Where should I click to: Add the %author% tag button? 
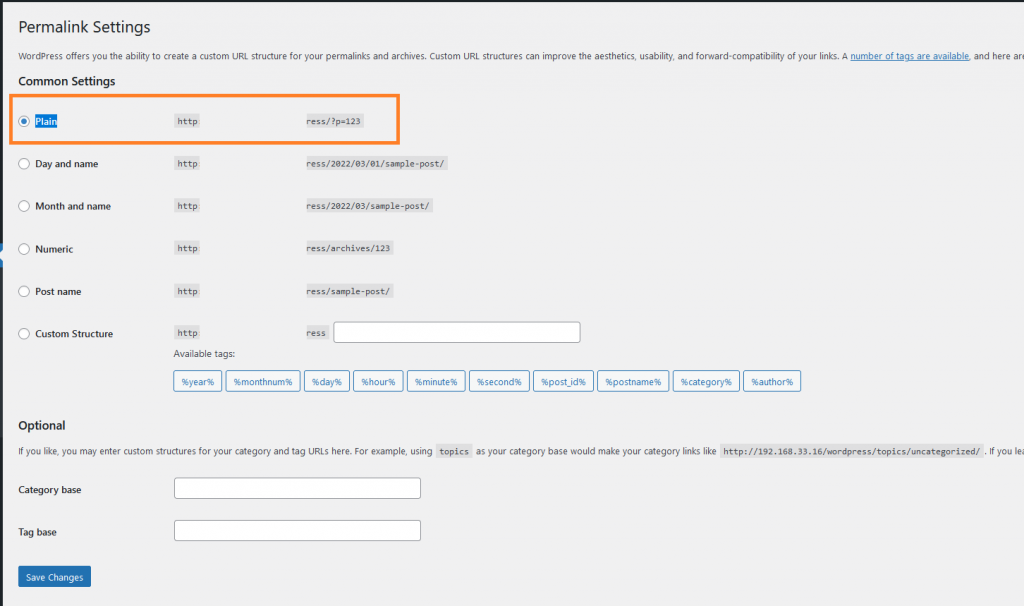(772, 381)
